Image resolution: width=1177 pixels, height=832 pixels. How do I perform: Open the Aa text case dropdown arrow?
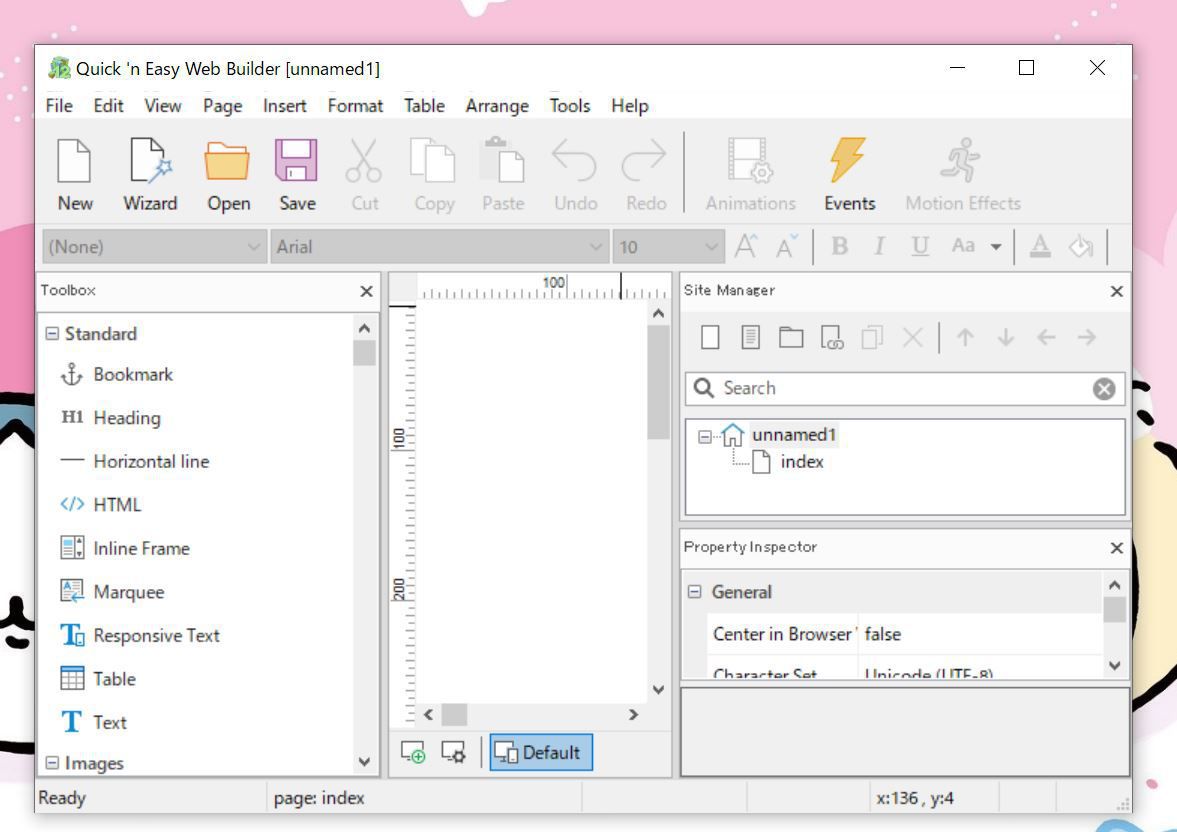tap(995, 246)
